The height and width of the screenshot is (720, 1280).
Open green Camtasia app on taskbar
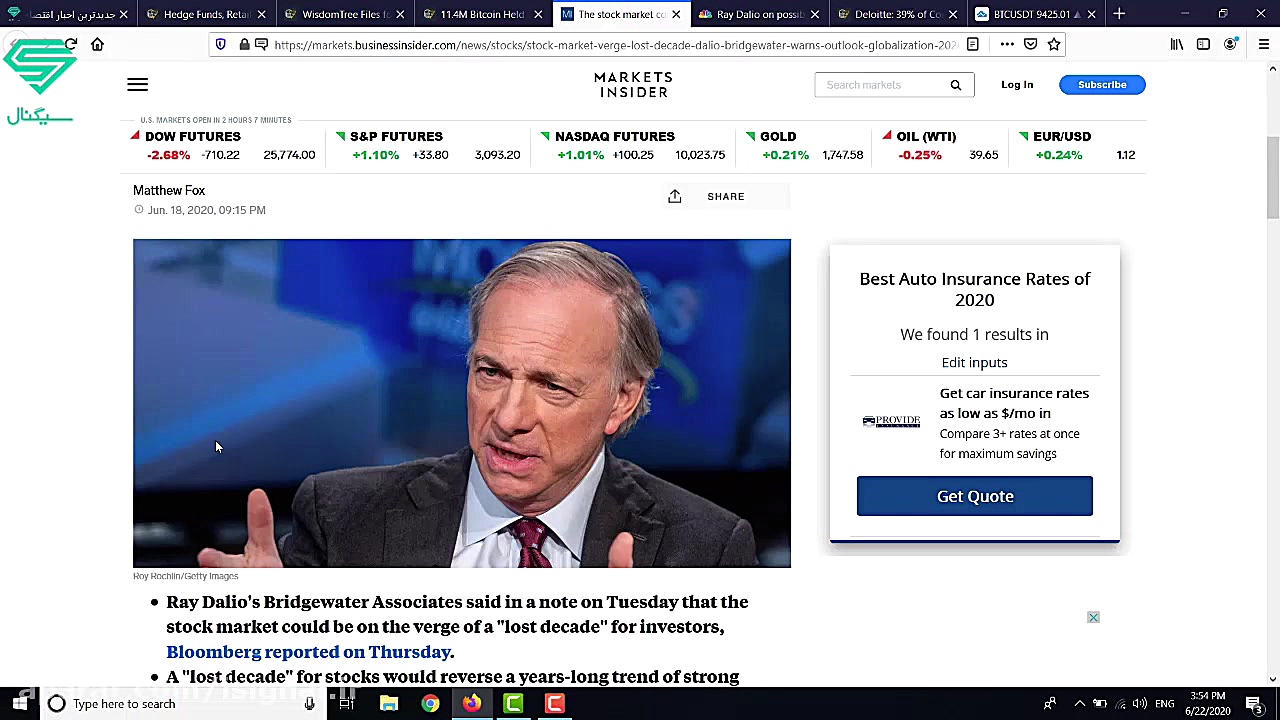coord(513,703)
